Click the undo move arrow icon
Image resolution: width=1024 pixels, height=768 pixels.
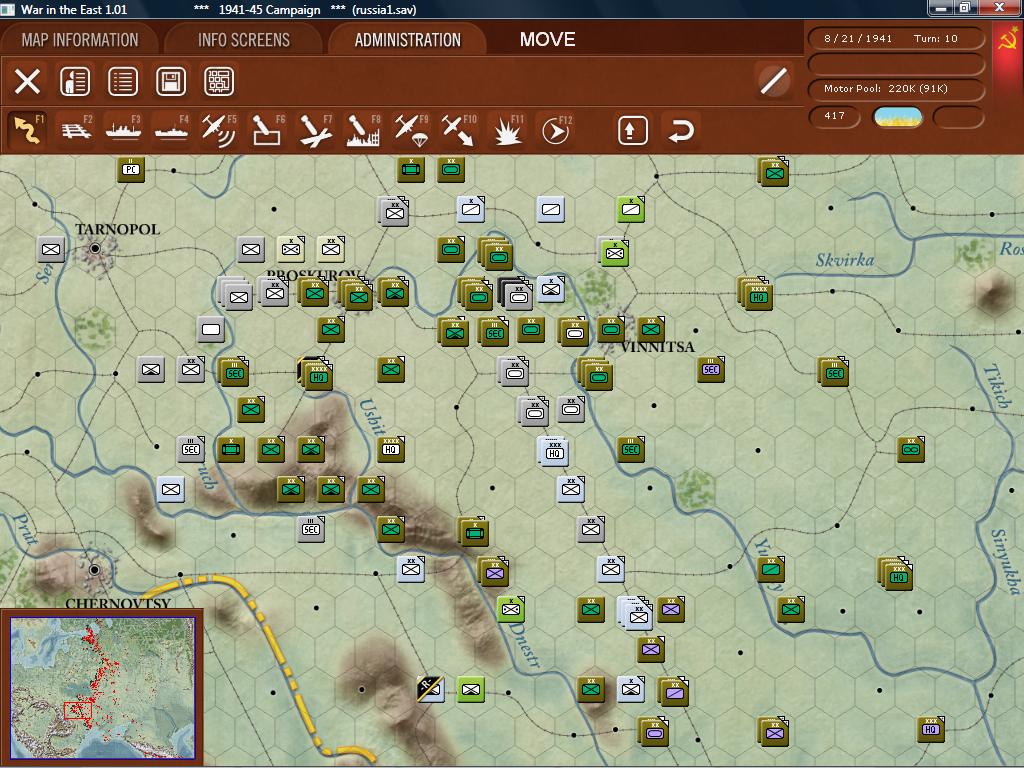(680, 130)
